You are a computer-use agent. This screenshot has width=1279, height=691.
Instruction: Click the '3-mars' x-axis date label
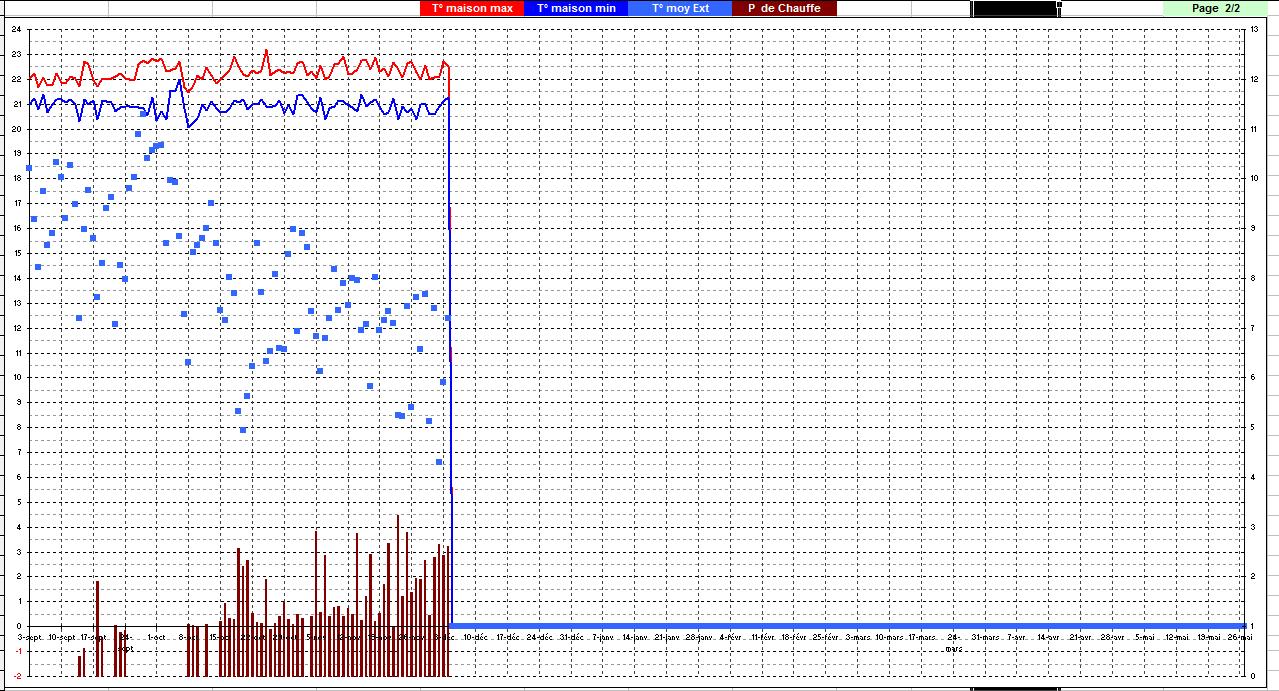point(860,637)
